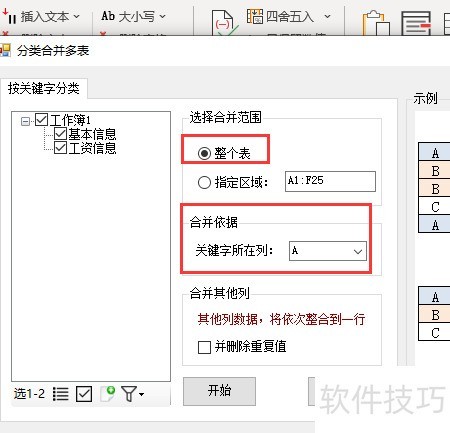This screenshot has height=433, width=450.
Task: Uncheck the 基本信息 sheet checkbox
Action: coord(60,134)
